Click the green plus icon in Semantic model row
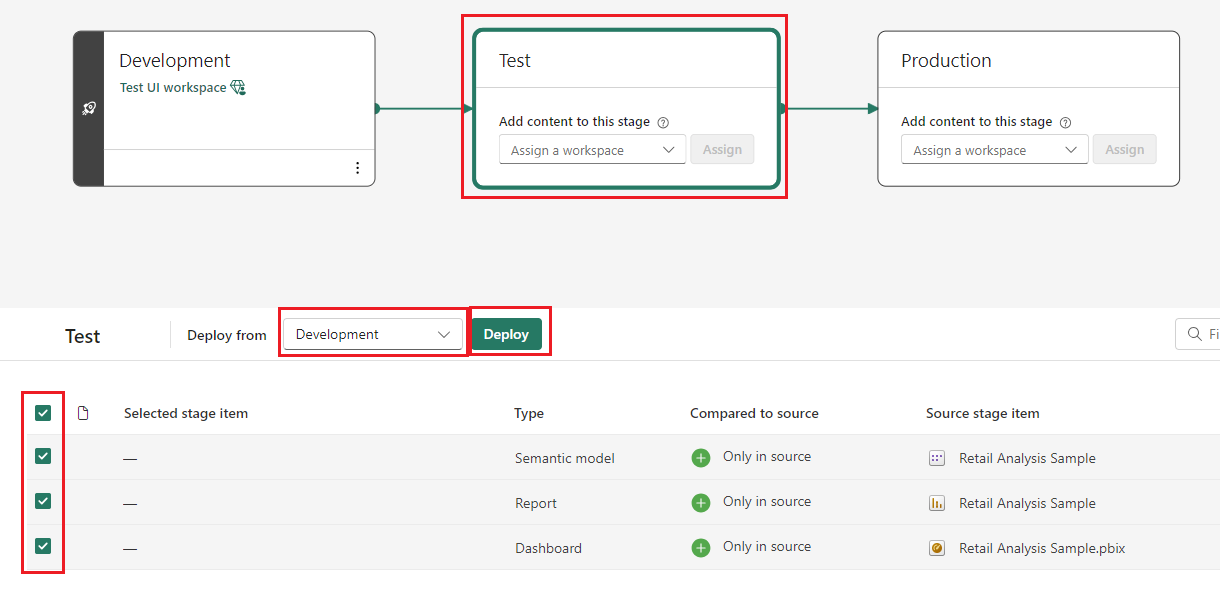 701,458
